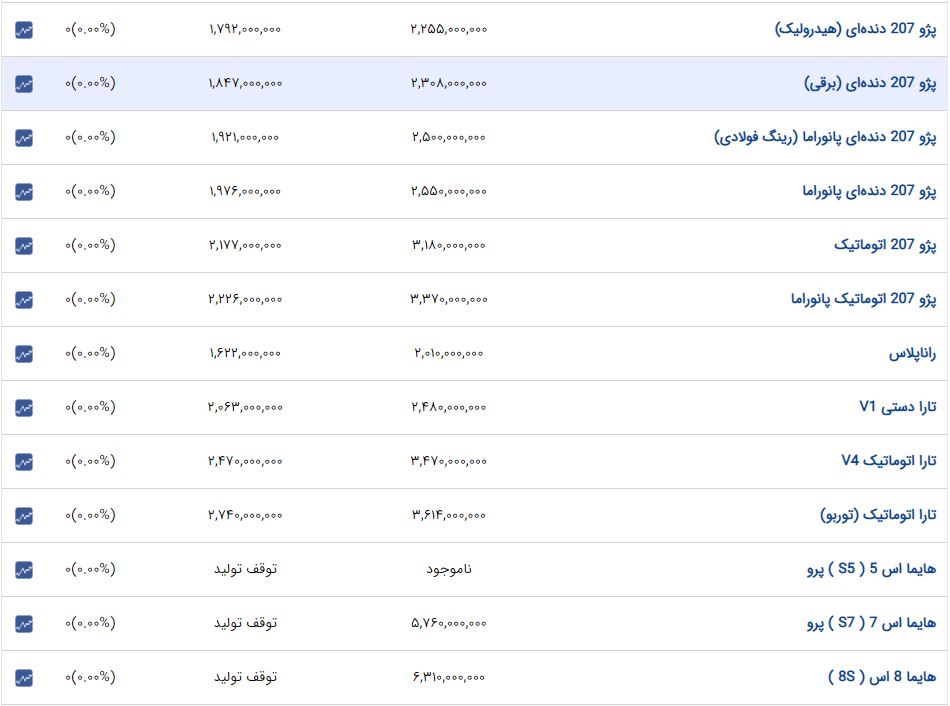Image resolution: width=950 pixels, height=706 pixels.
Task: Select market price ۲,۲۵۵,۰۰۰,۰۰۰
Action: pos(448,29)
